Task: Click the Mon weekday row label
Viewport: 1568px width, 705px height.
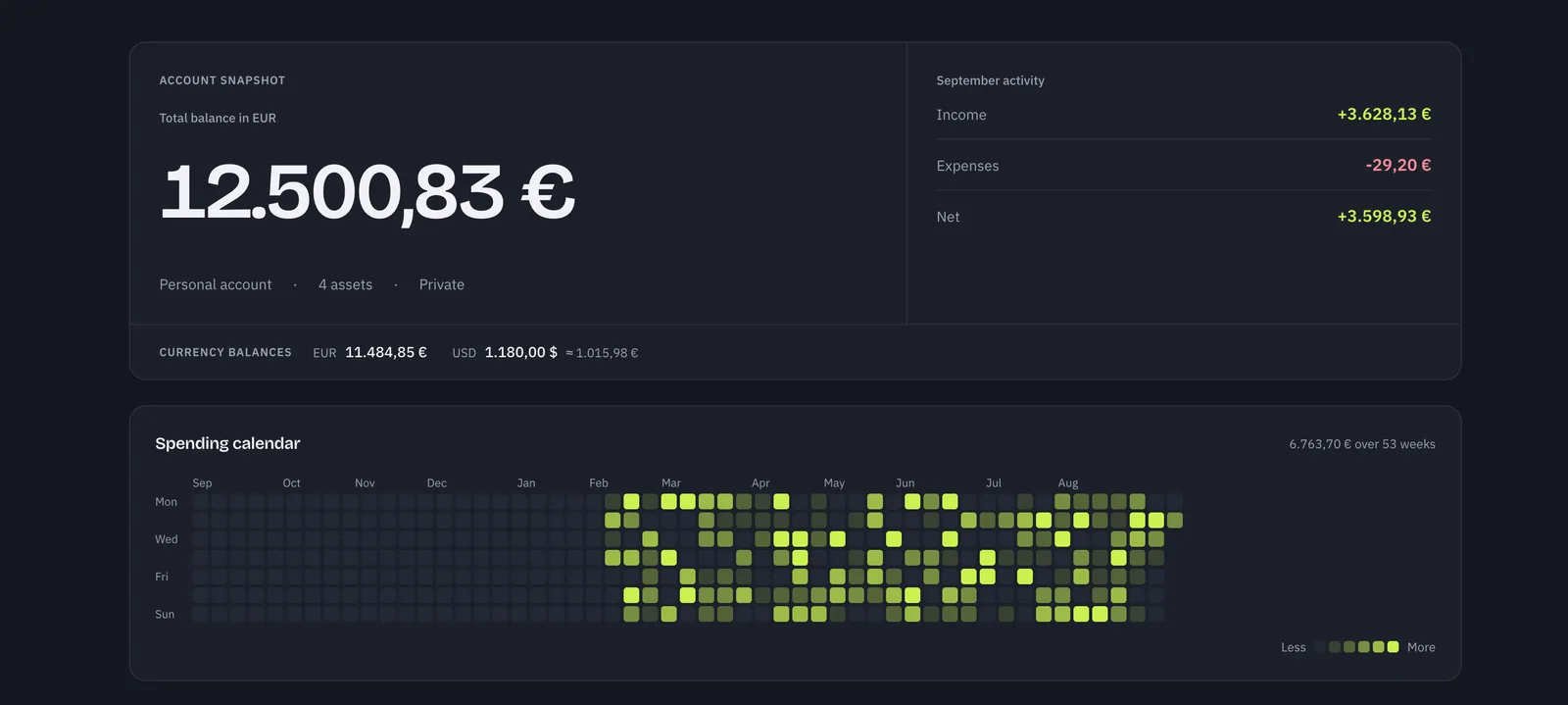Action: (x=166, y=502)
